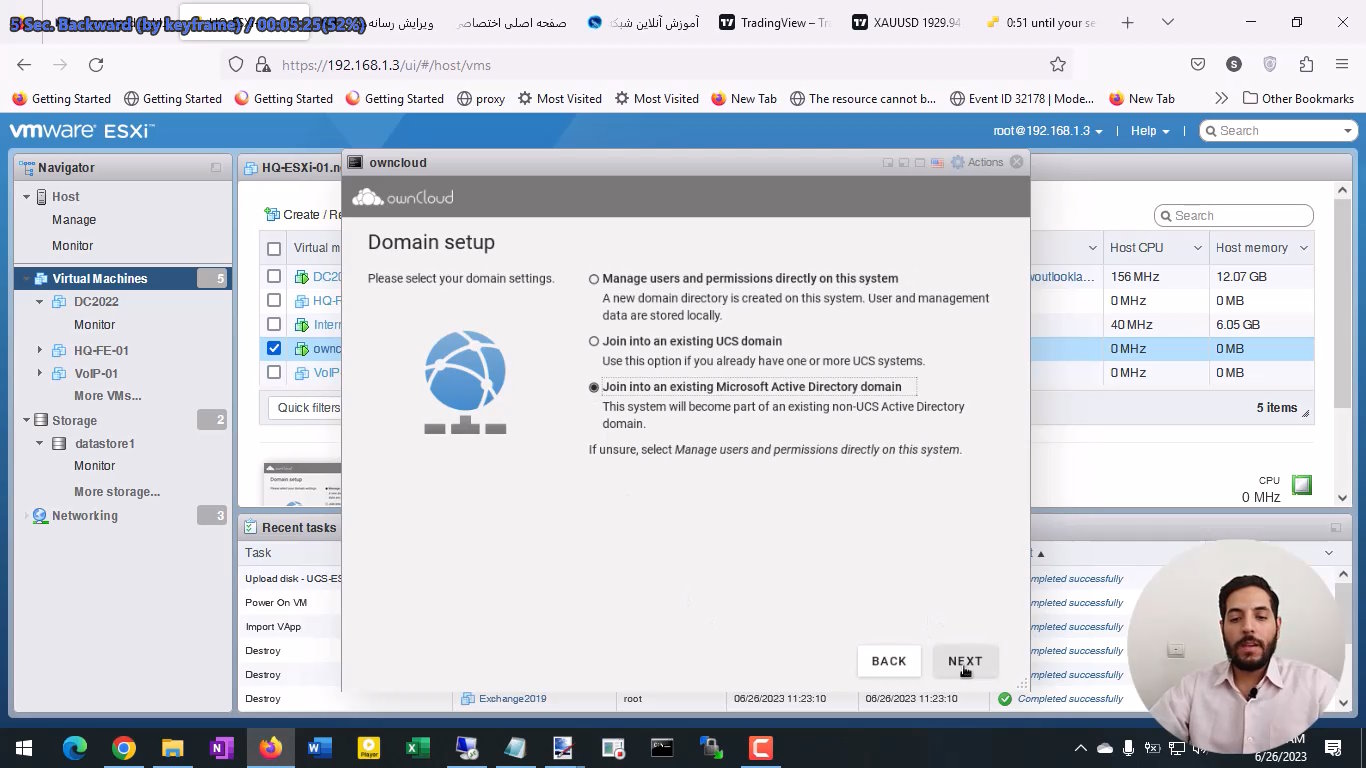Open Firefox account icon
Viewport: 1366px width, 768px height.
coord(1234,64)
